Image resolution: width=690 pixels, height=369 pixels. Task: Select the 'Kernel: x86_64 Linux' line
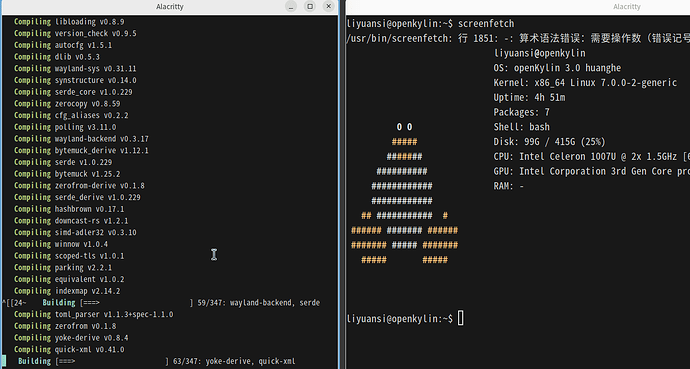(x=585, y=83)
